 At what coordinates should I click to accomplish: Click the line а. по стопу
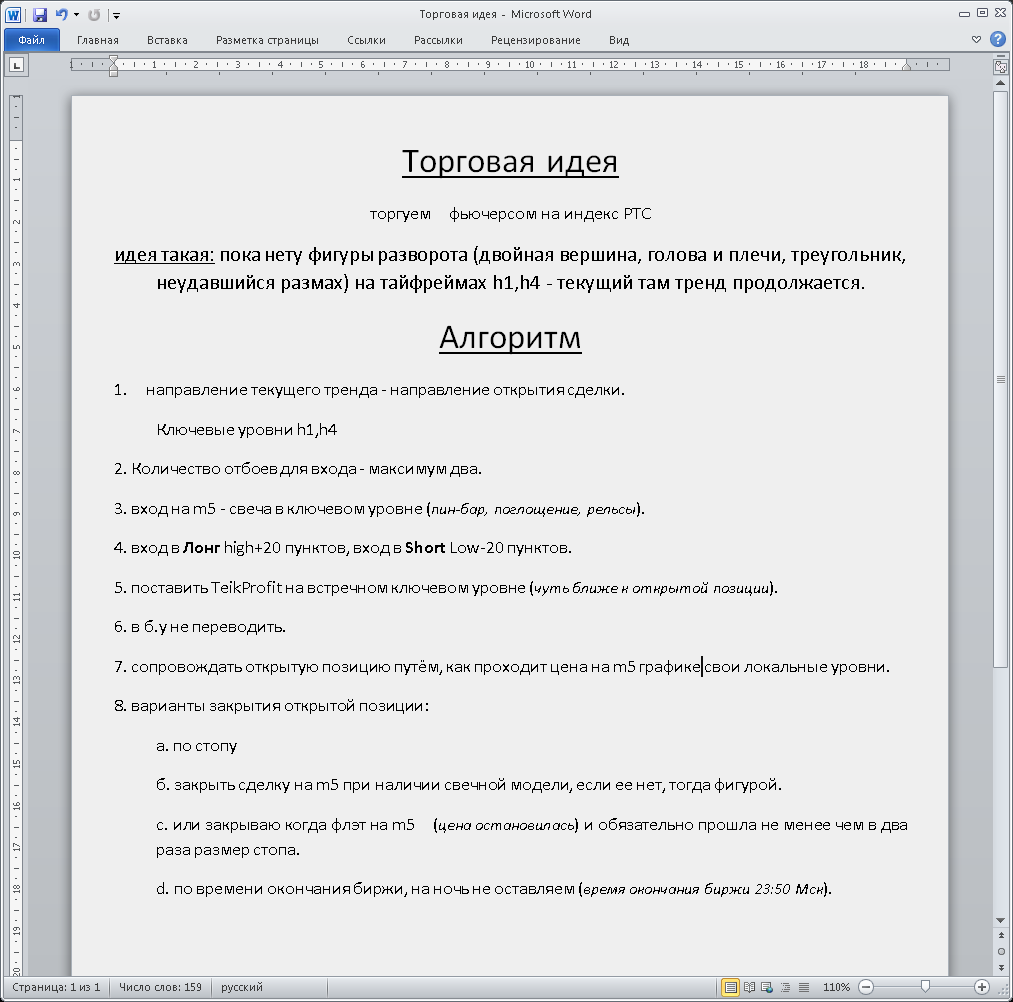[196, 746]
